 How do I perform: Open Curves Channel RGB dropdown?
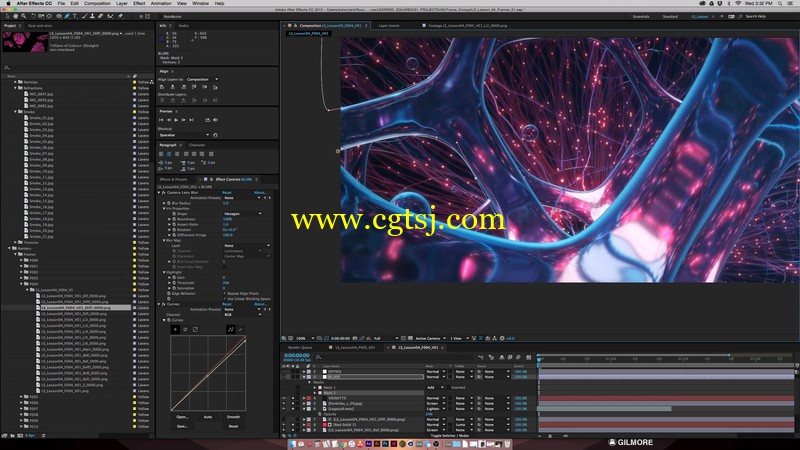coord(243,315)
